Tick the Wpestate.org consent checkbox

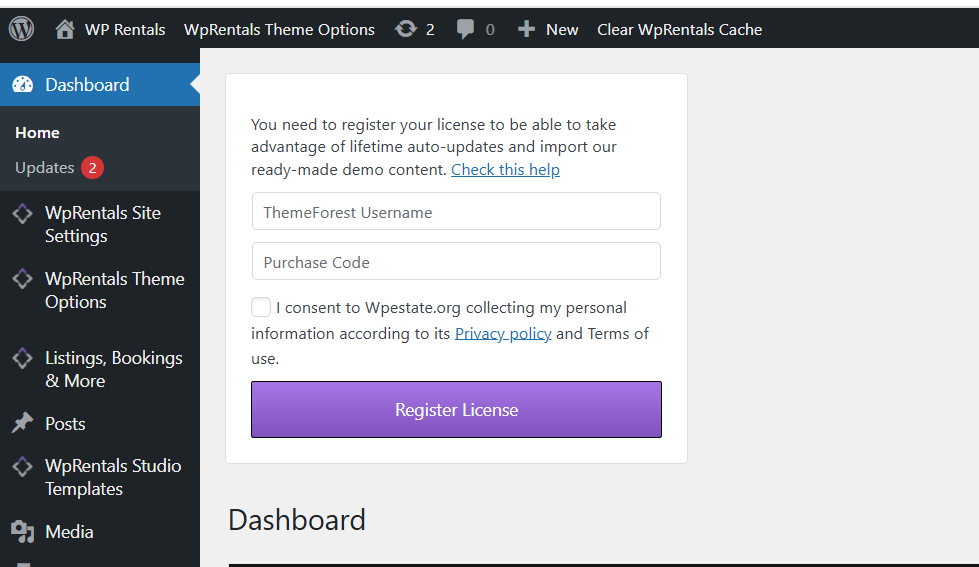(261, 307)
